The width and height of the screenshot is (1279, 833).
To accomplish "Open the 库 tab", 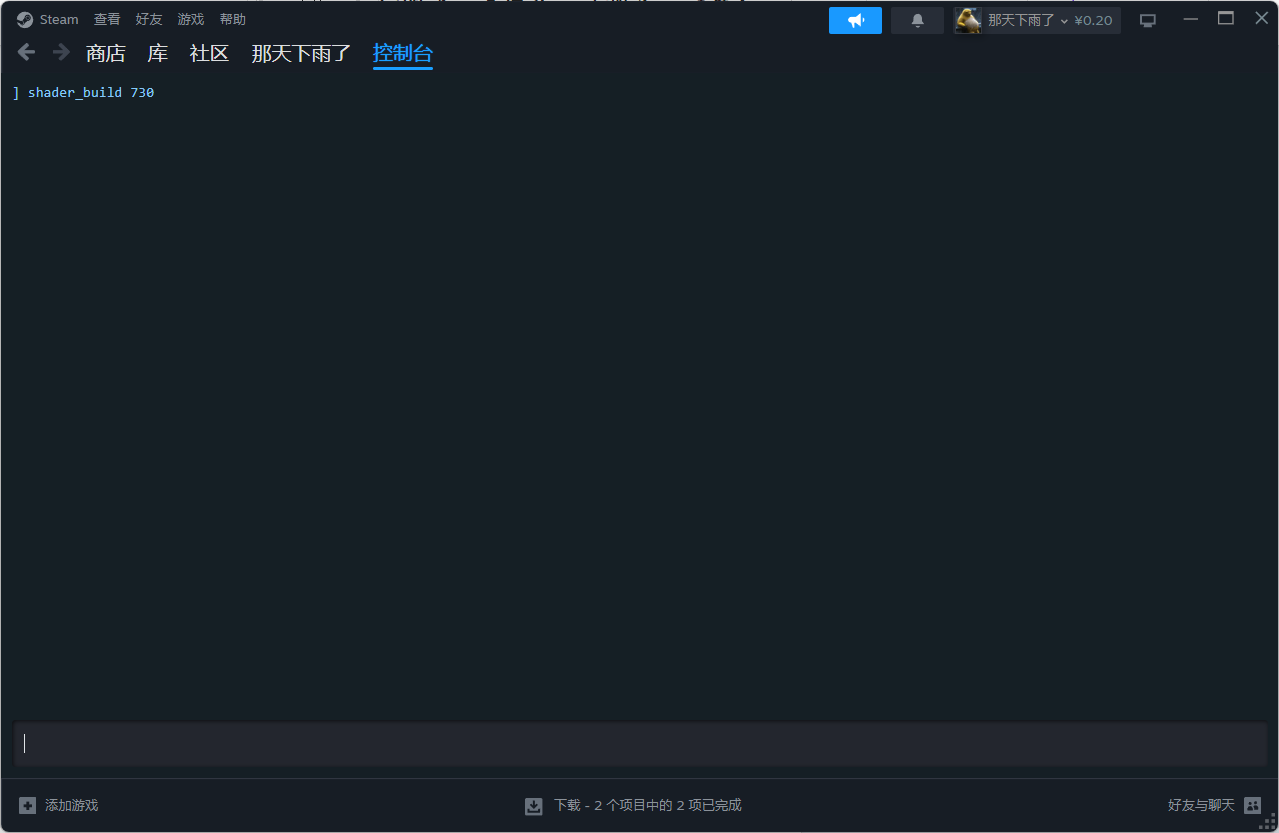I will [x=158, y=53].
